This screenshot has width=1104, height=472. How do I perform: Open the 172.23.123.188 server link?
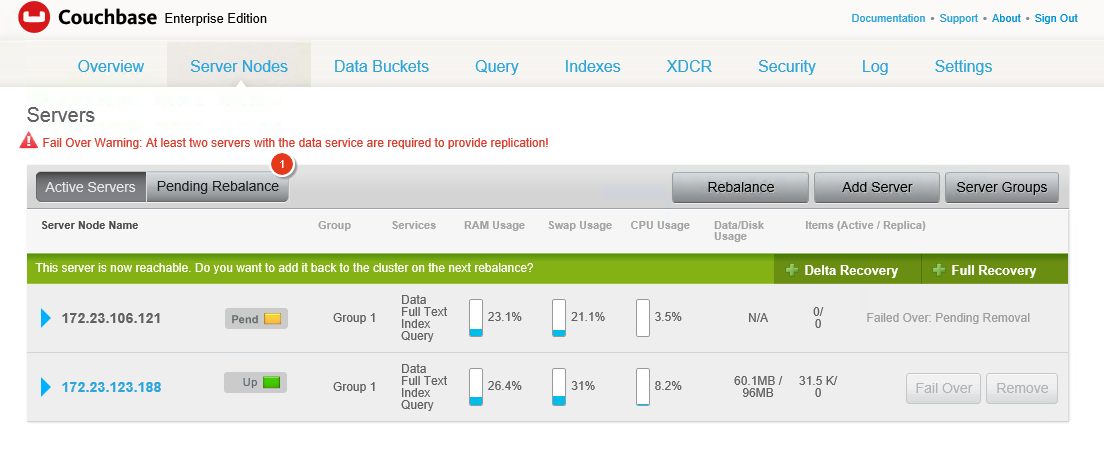111,387
